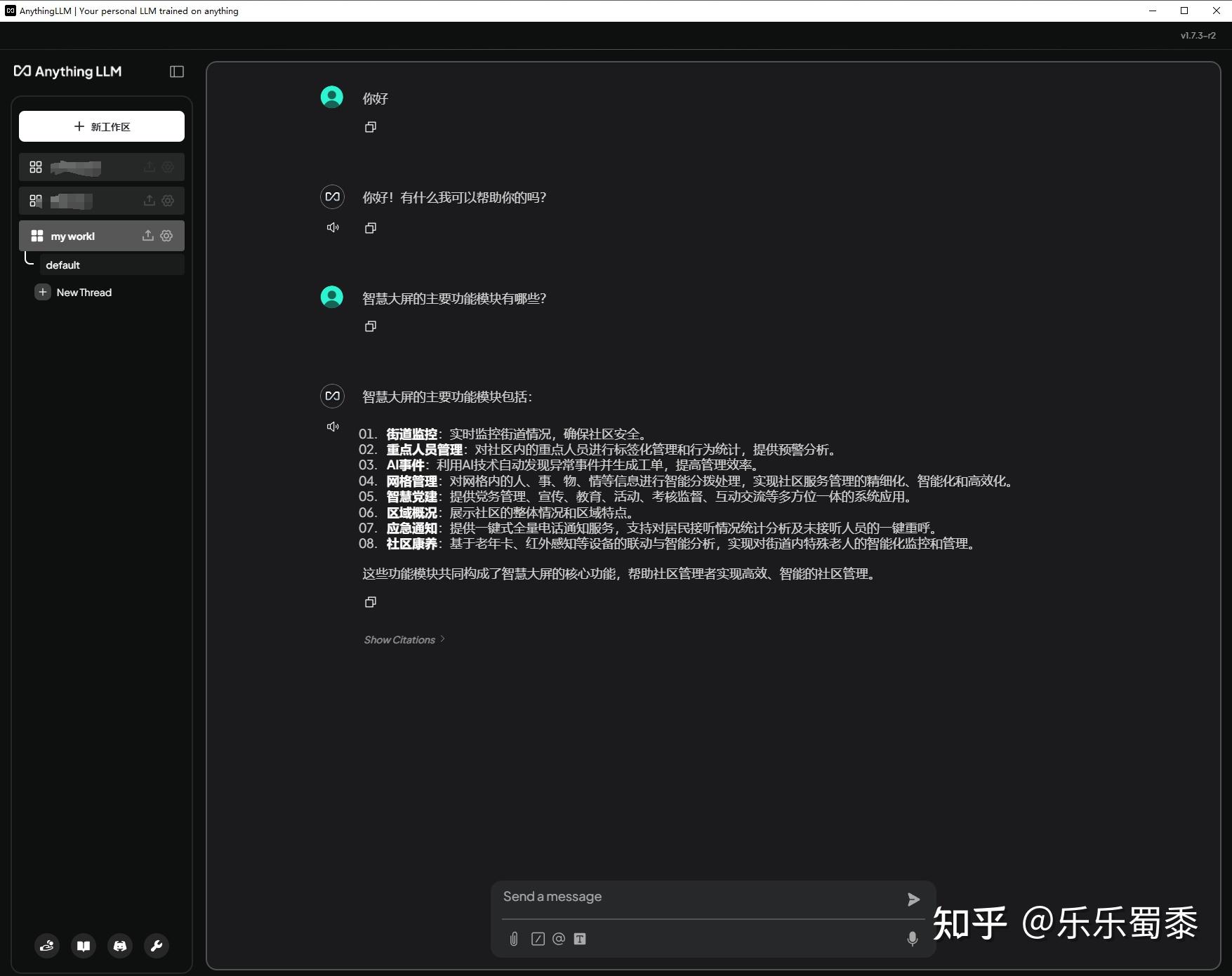Image resolution: width=1232 pixels, height=976 pixels.
Task: Click the slash commands icon
Action: tap(538, 939)
